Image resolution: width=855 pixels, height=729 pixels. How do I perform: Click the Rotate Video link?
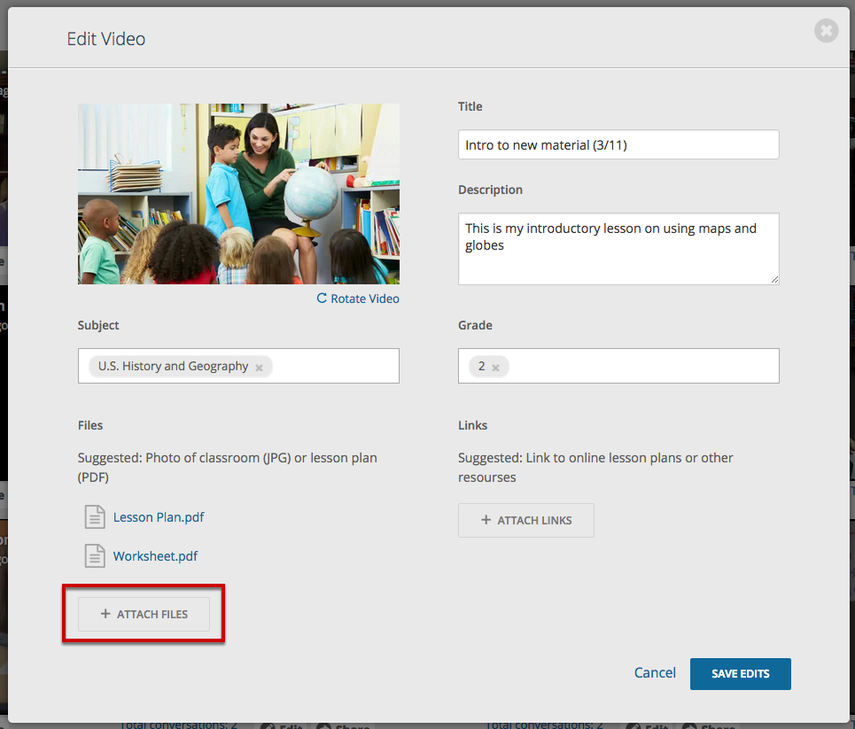pos(358,299)
